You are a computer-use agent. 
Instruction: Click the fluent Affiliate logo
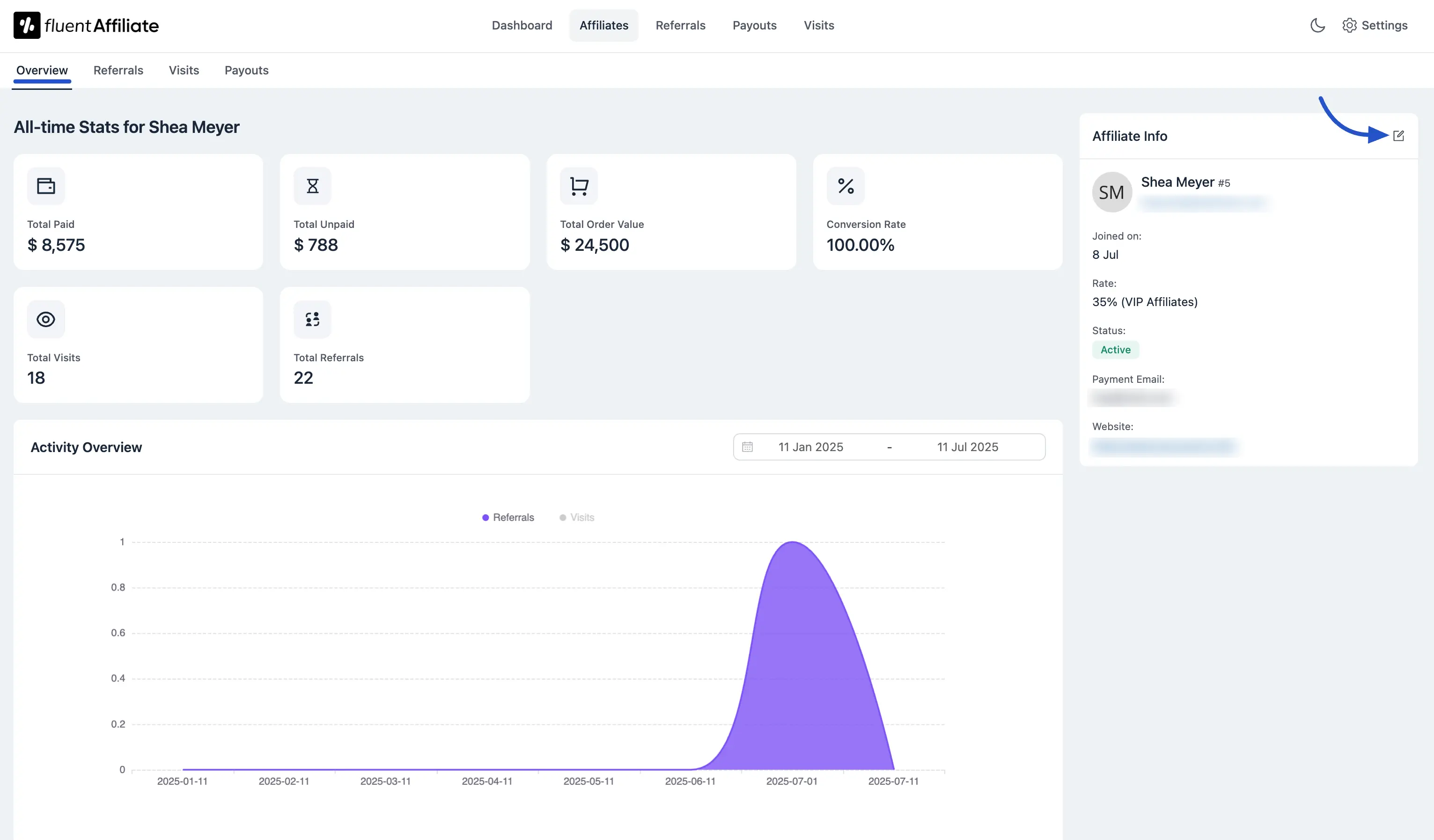(x=85, y=25)
